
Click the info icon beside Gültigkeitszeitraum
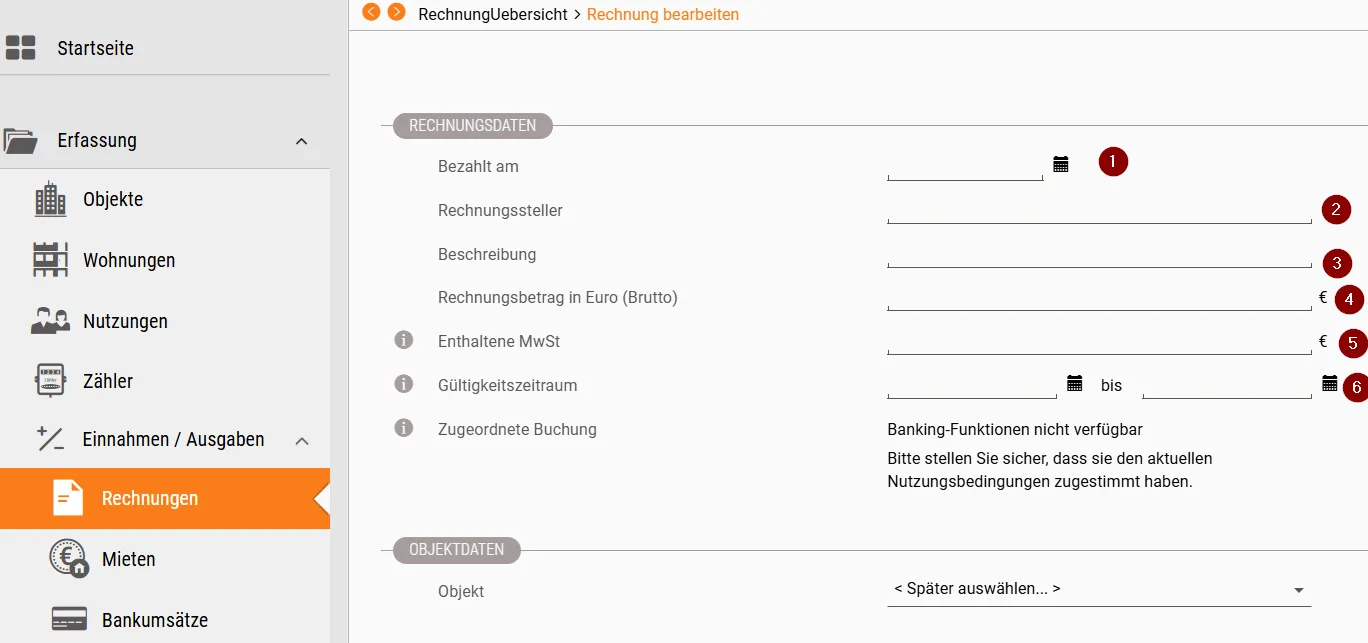(404, 385)
